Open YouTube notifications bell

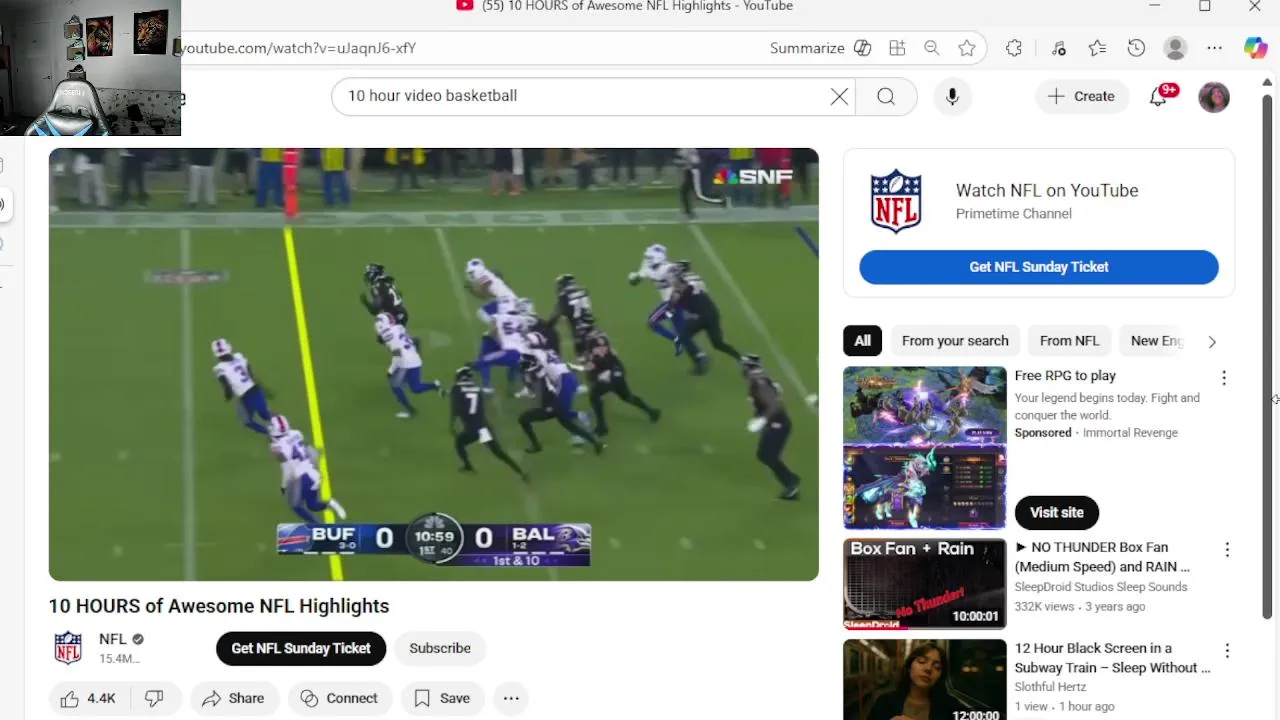[1159, 96]
